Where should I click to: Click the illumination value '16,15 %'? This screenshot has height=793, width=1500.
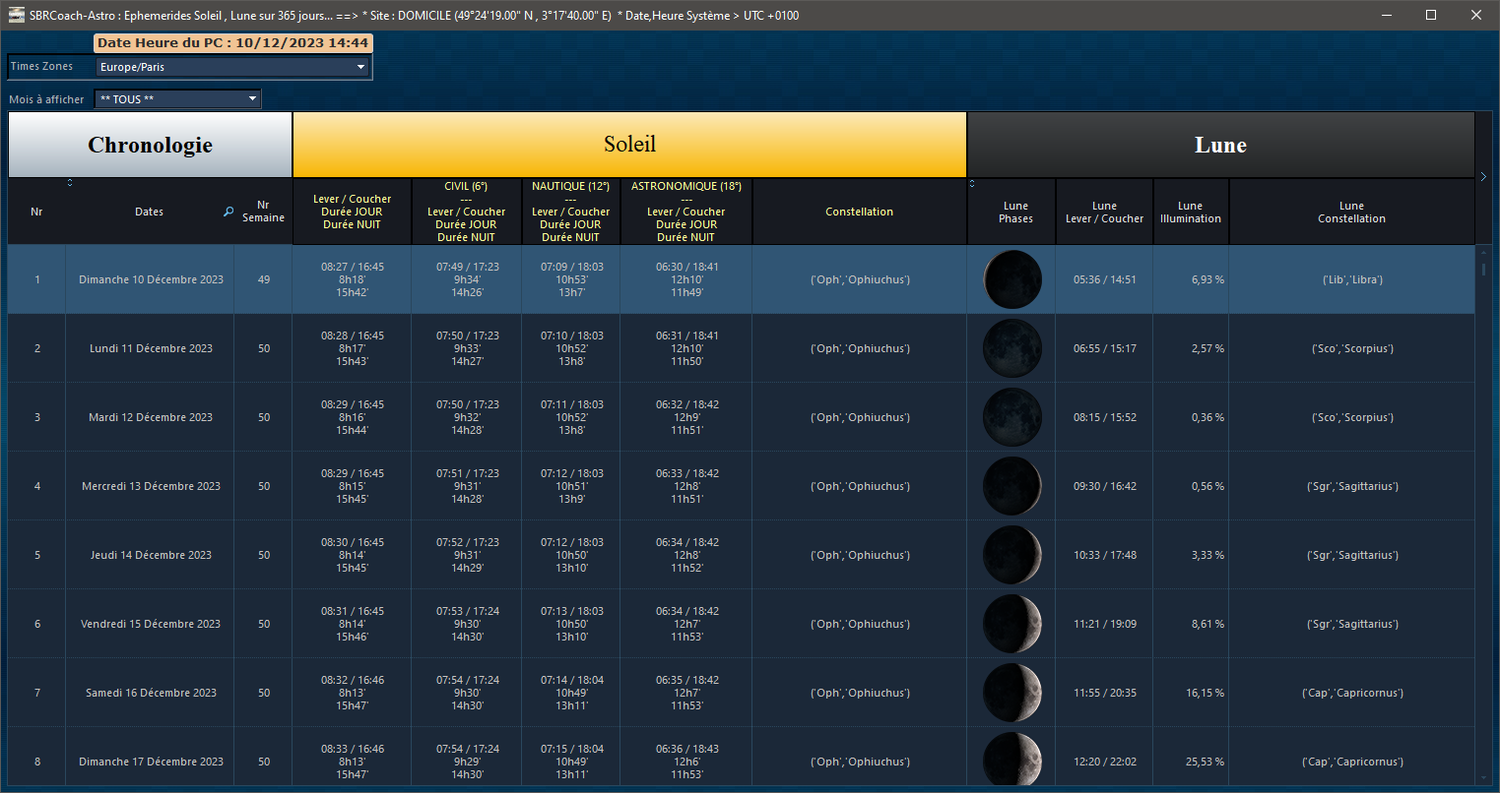(x=1204, y=693)
